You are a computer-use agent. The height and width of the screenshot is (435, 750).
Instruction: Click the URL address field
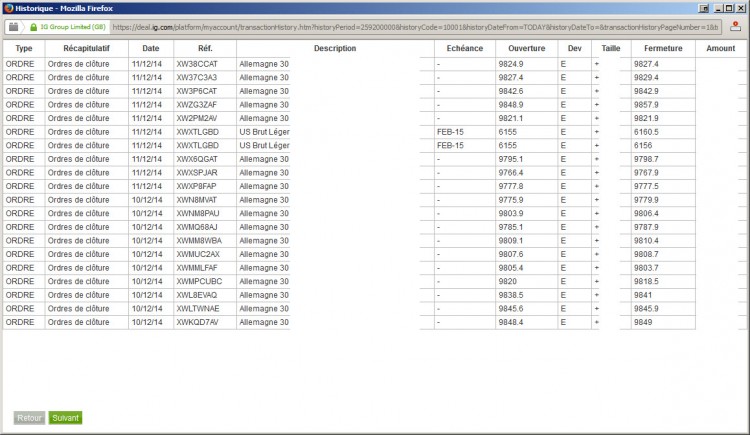pos(415,27)
